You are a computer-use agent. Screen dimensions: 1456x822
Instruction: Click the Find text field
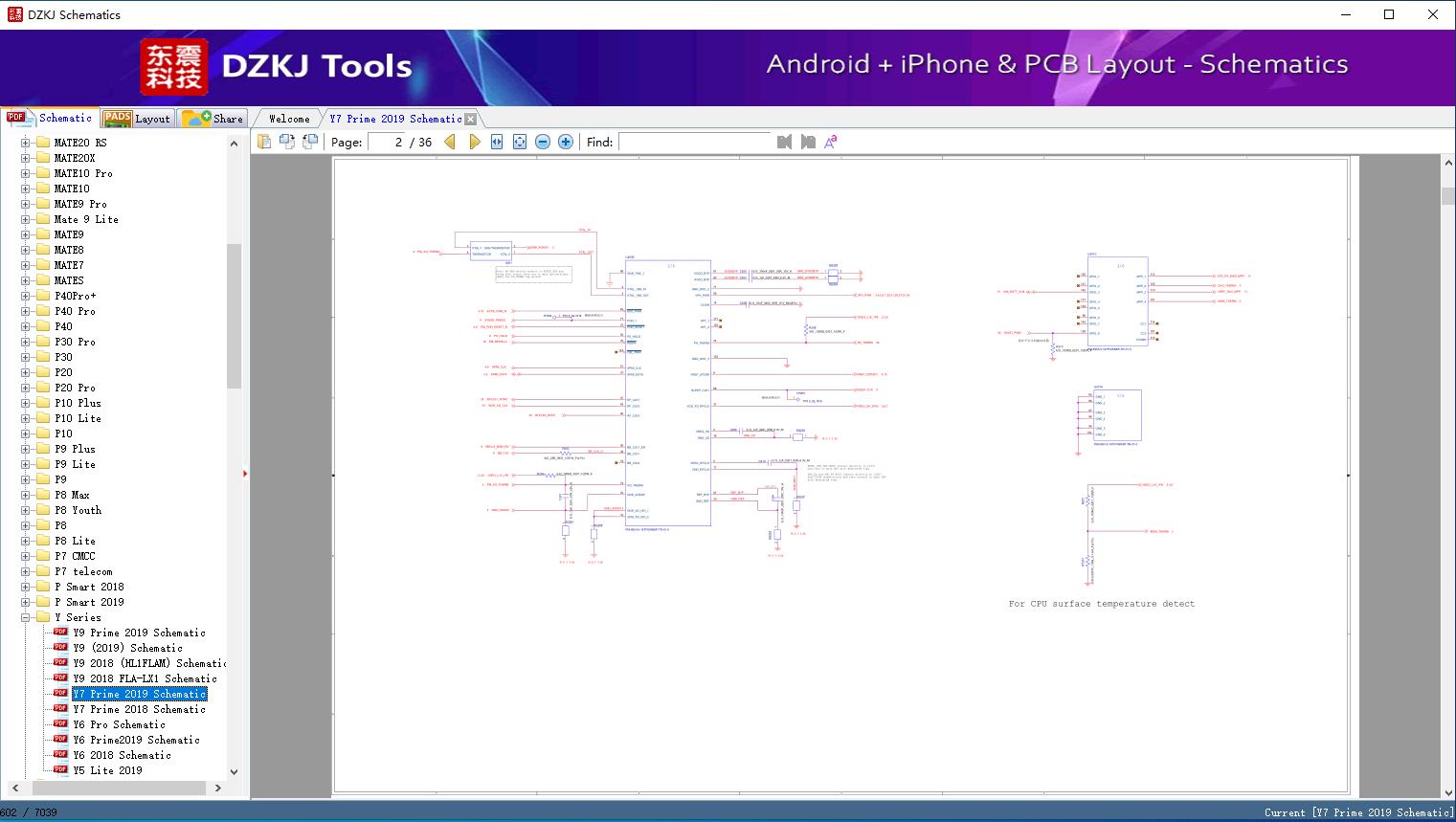pos(694,142)
